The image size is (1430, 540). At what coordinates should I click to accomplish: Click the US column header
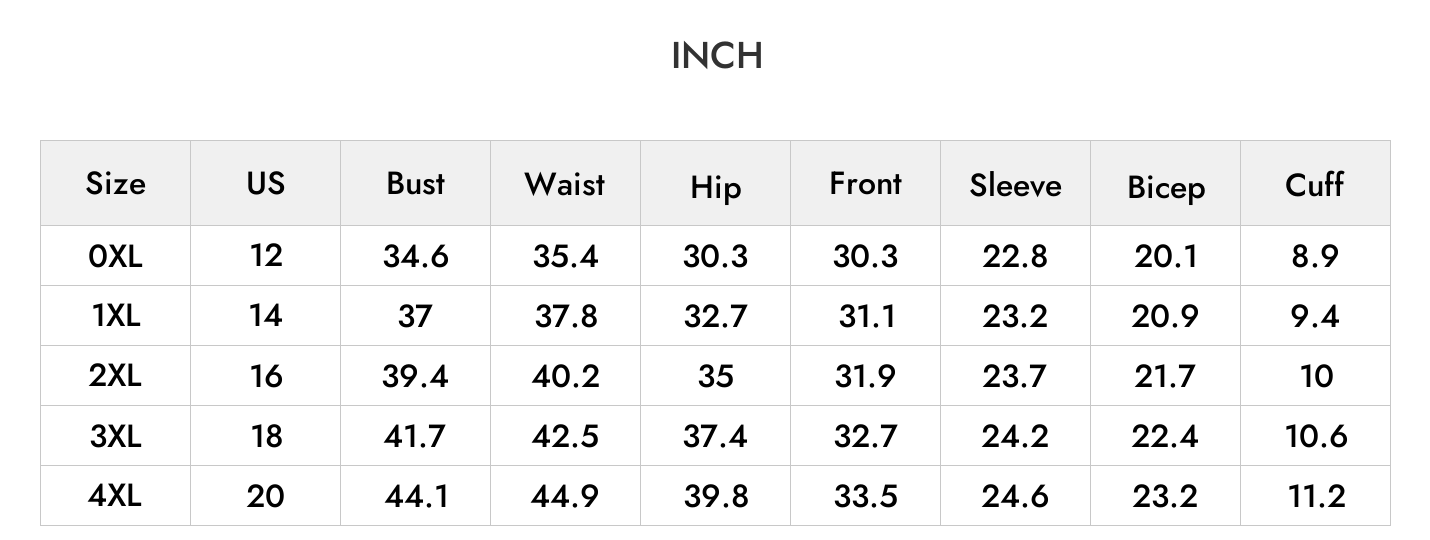[x=265, y=183]
